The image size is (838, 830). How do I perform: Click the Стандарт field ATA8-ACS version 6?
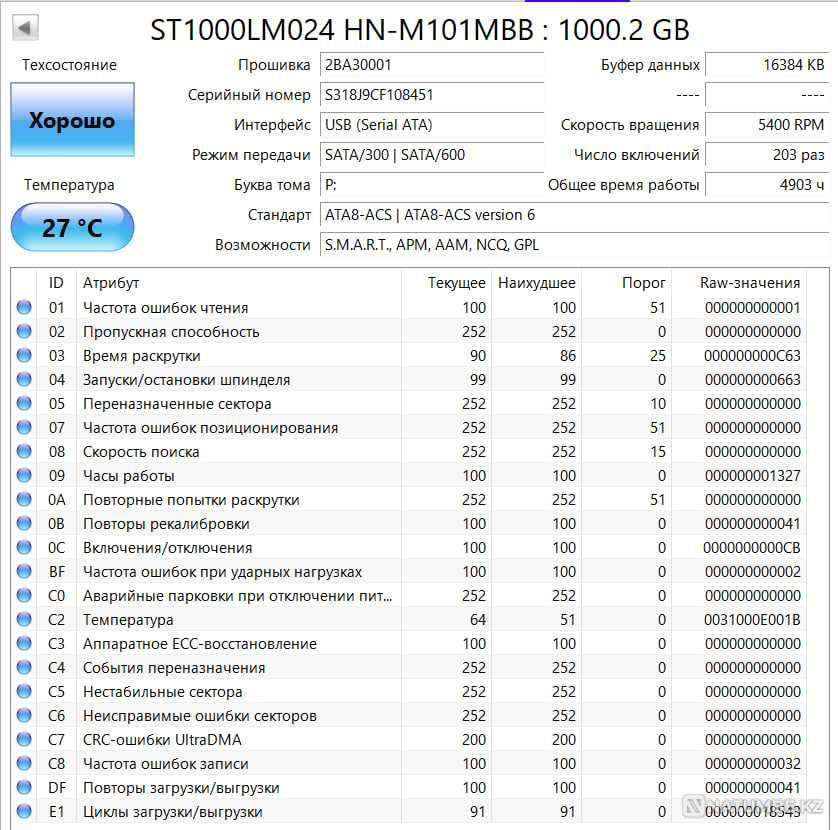pyautogui.click(x=575, y=214)
